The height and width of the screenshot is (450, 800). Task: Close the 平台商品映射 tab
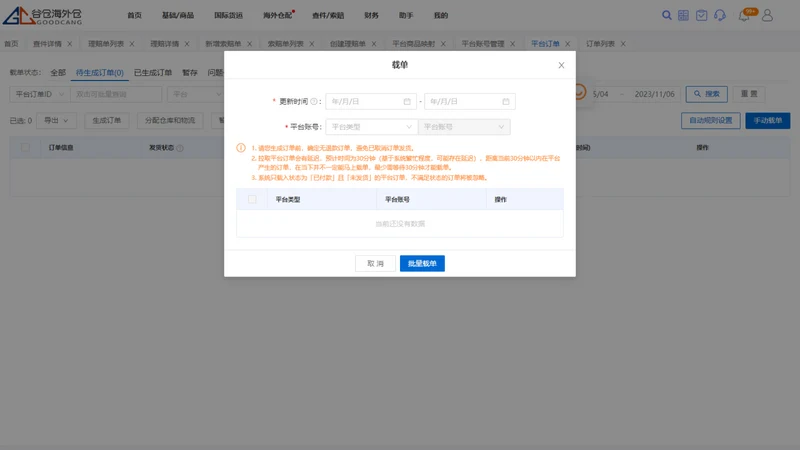click(443, 44)
